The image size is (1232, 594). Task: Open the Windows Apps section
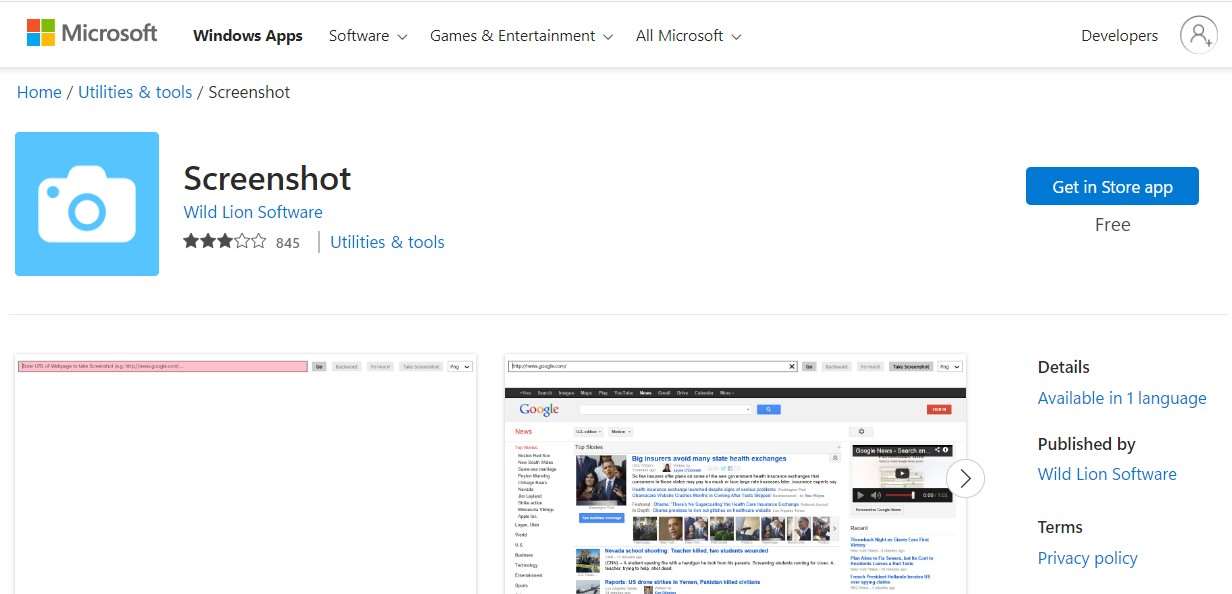pyautogui.click(x=248, y=36)
